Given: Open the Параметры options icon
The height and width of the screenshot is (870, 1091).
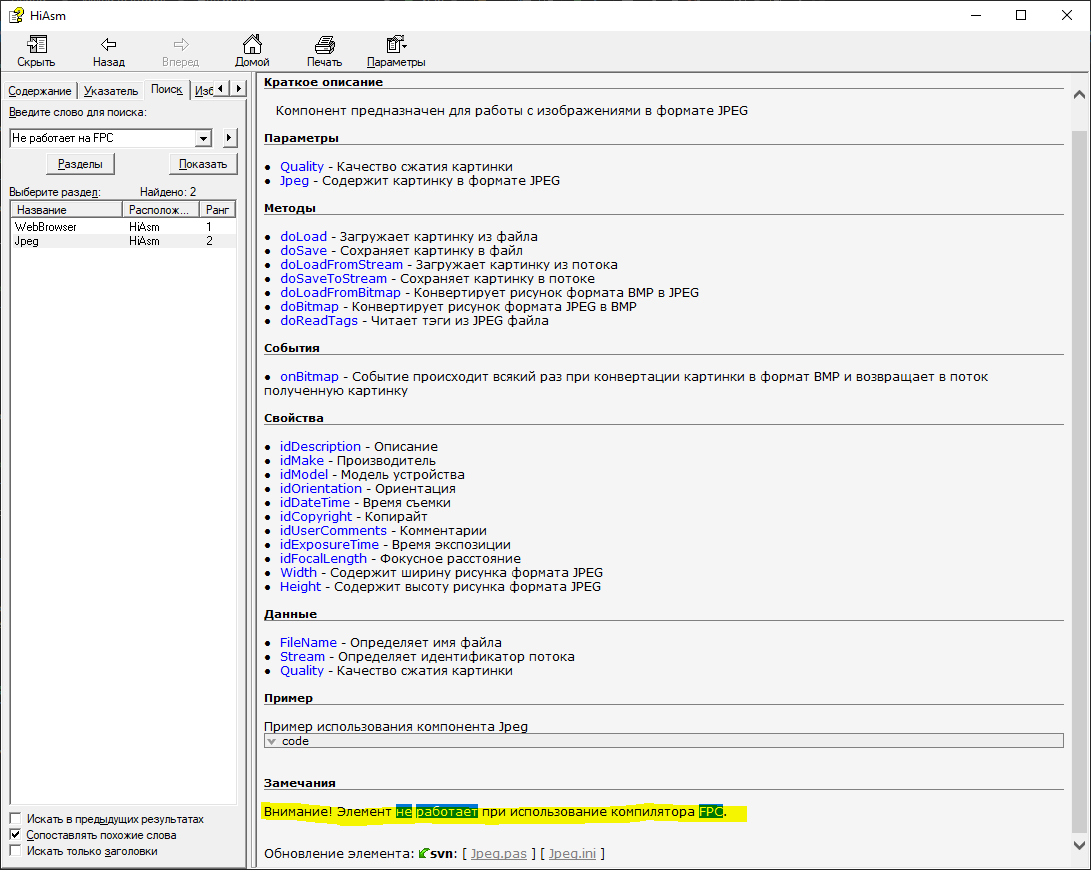Looking at the screenshot, I should [396, 45].
